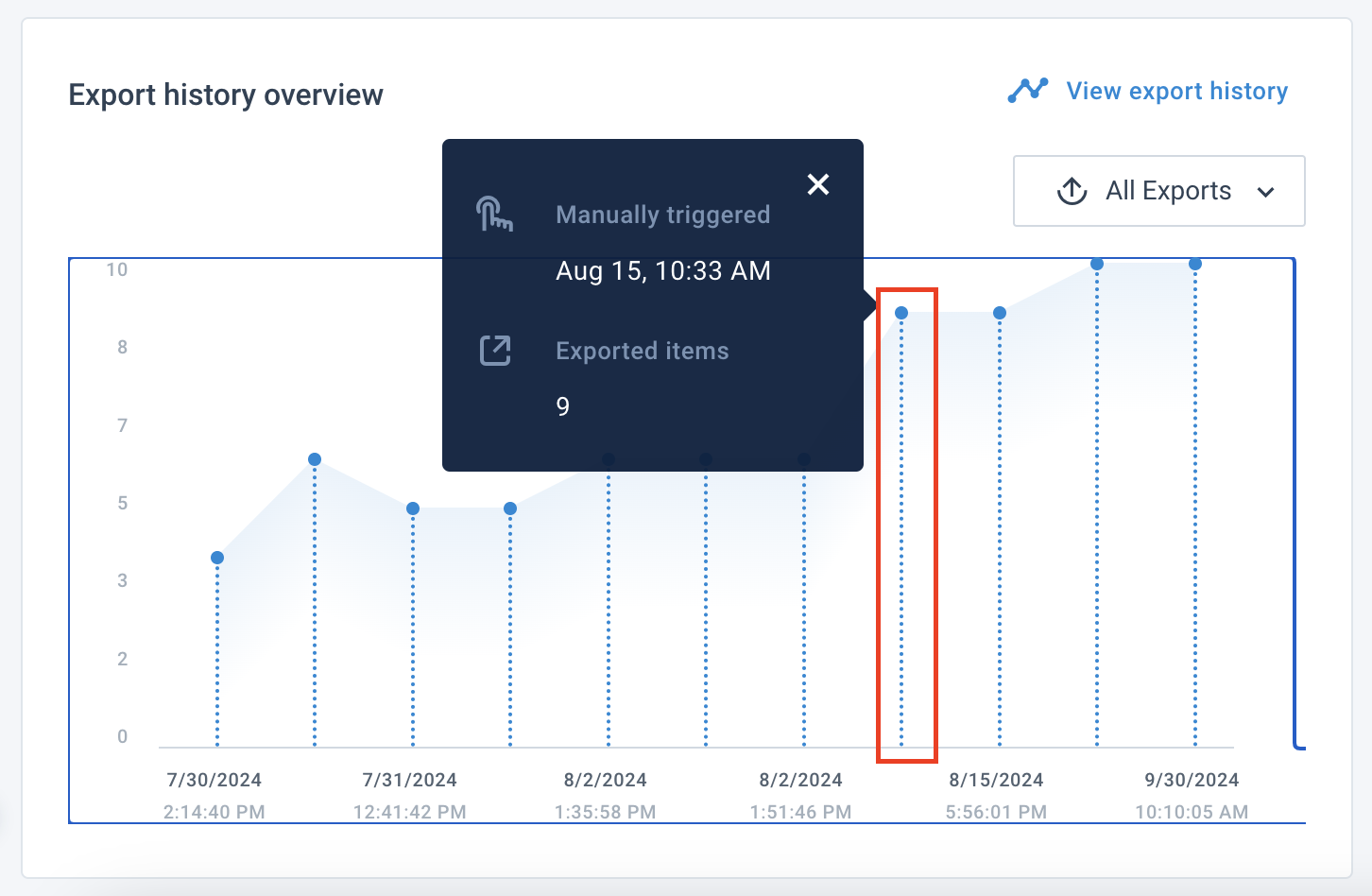This screenshot has width=1372, height=896.
Task: Click the Export history overview heading
Action: click(x=226, y=95)
